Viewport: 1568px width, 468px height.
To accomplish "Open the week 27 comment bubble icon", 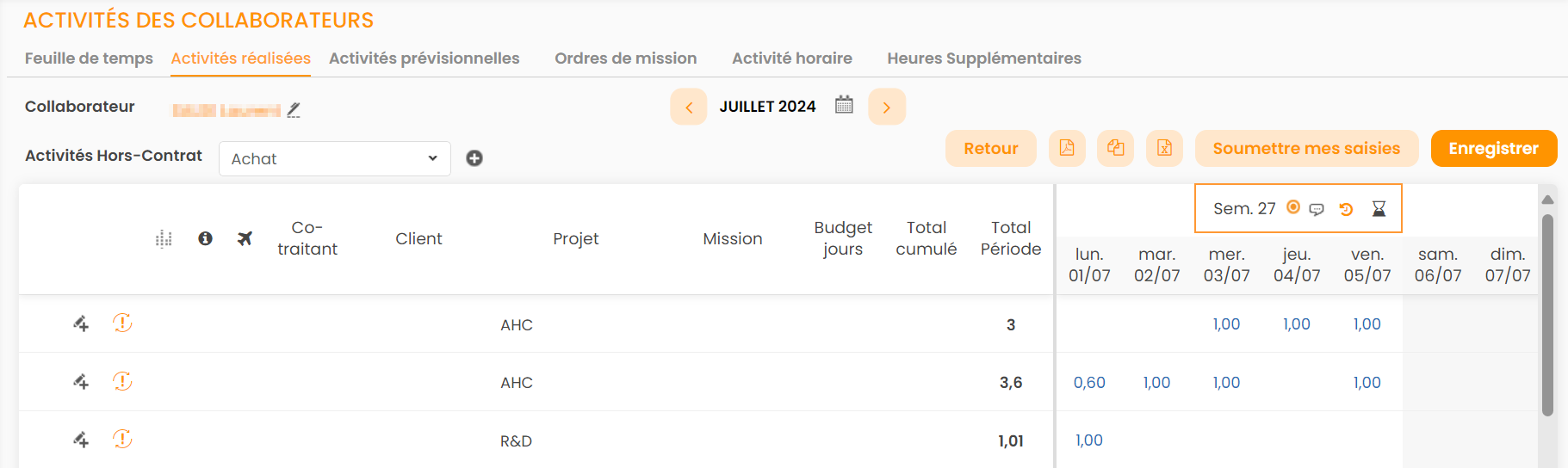I will (x=1317, y=209).
